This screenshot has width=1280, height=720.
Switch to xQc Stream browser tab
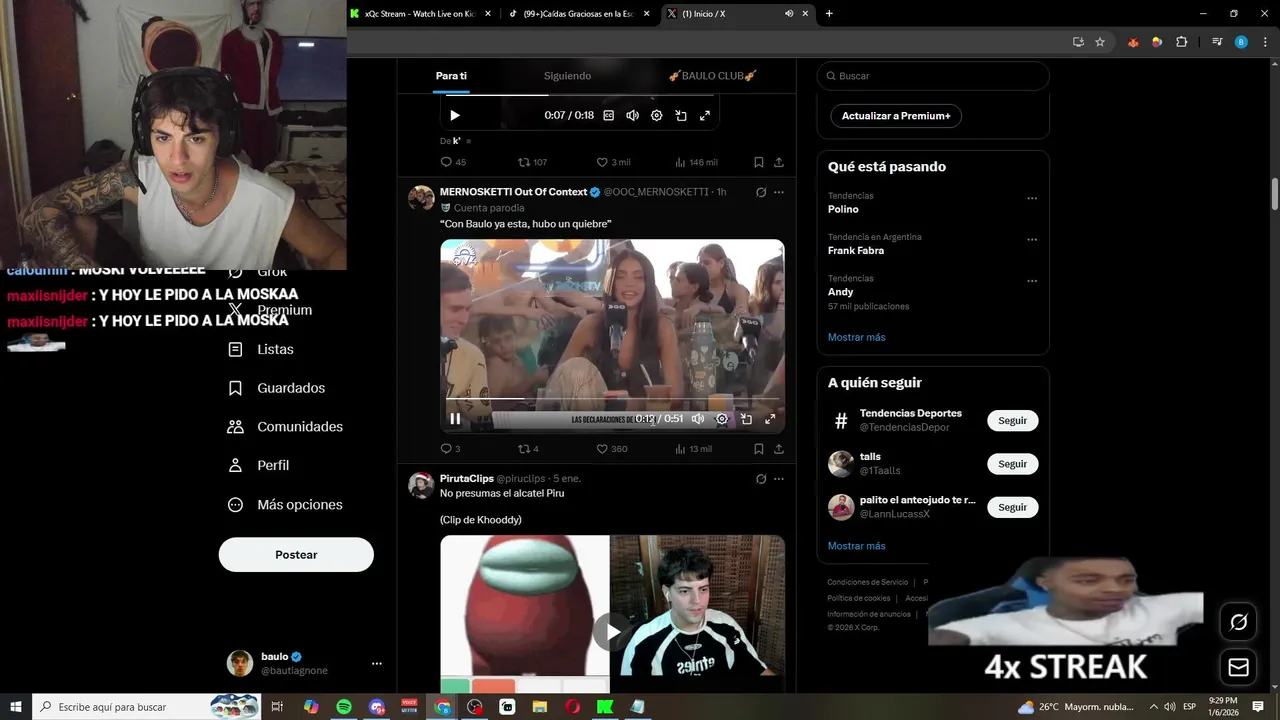[x=420, y=14]
